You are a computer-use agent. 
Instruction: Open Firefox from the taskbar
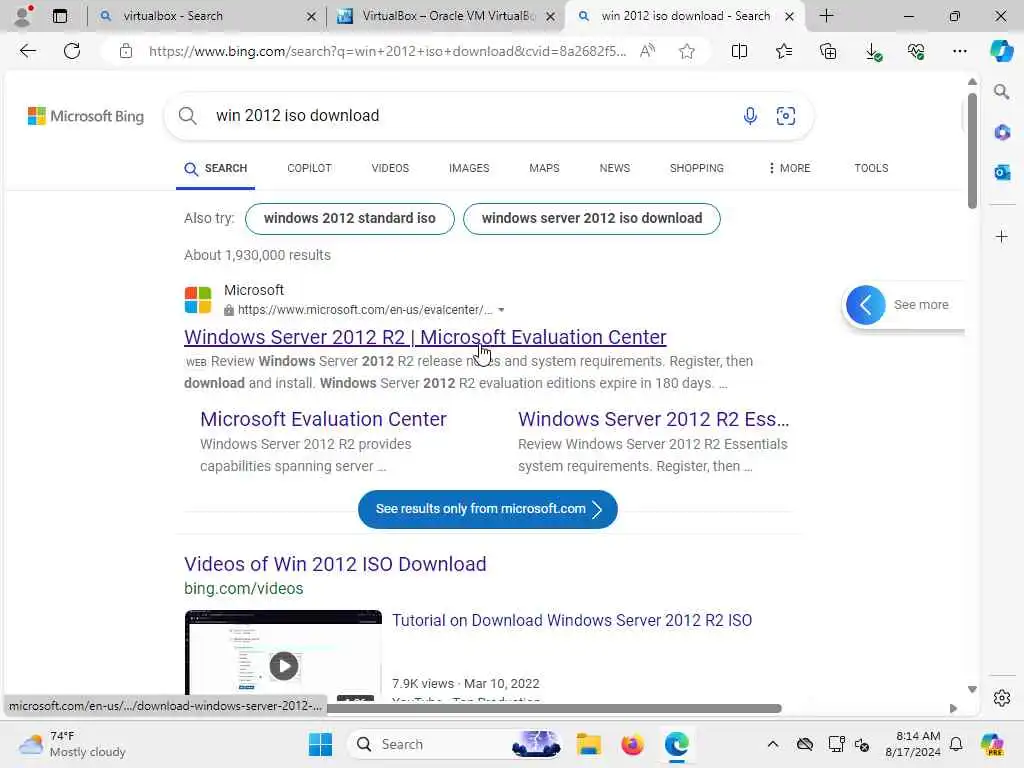coord(632,744)
